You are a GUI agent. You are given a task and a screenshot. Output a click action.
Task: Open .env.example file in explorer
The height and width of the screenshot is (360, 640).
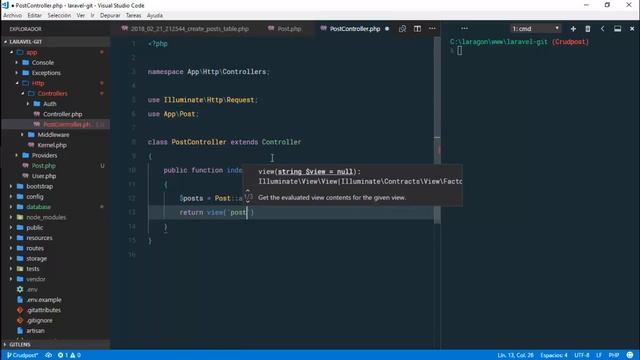coord(44,300)
